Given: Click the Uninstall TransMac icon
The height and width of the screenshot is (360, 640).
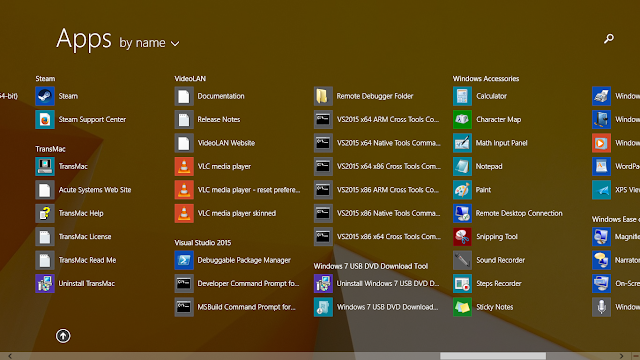Looking at the screenshot, I should [45, 284].
